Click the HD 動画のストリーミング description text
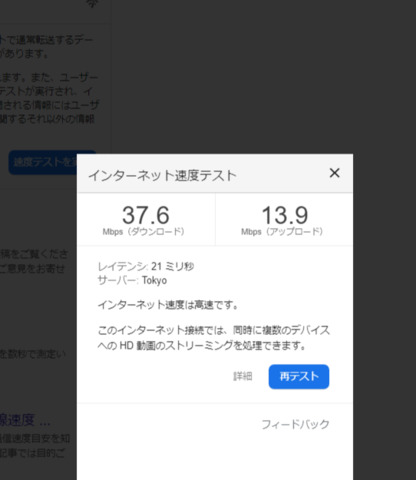Image resolution: width=416 pixels, height=480 pixels. point(214,338)
